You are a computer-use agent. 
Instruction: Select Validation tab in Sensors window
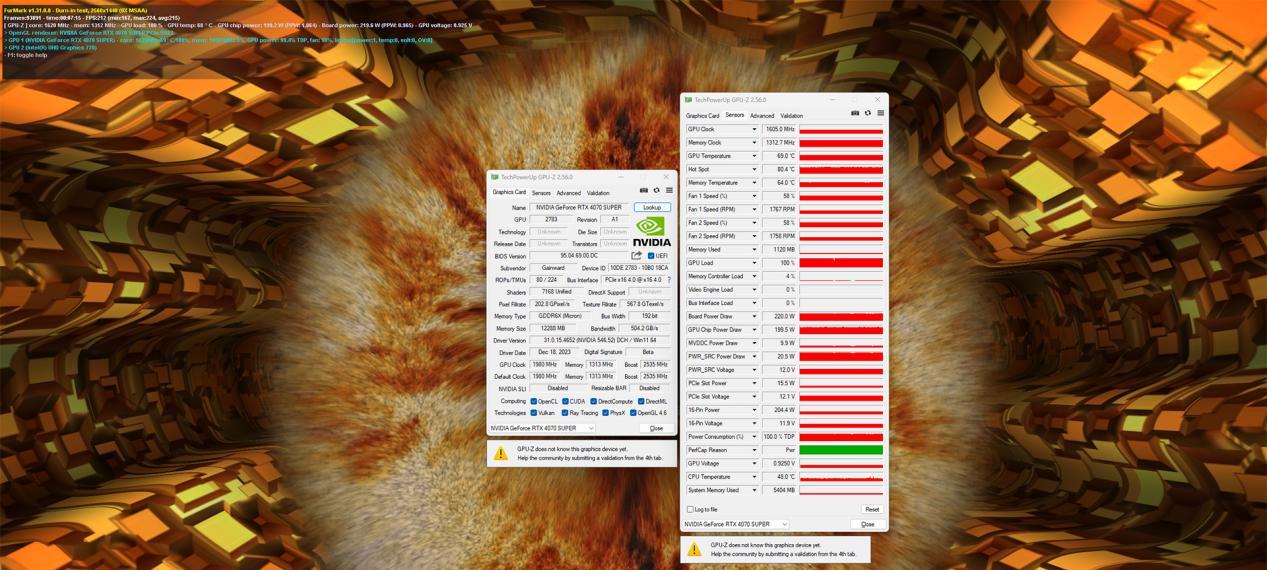(791, 116)
